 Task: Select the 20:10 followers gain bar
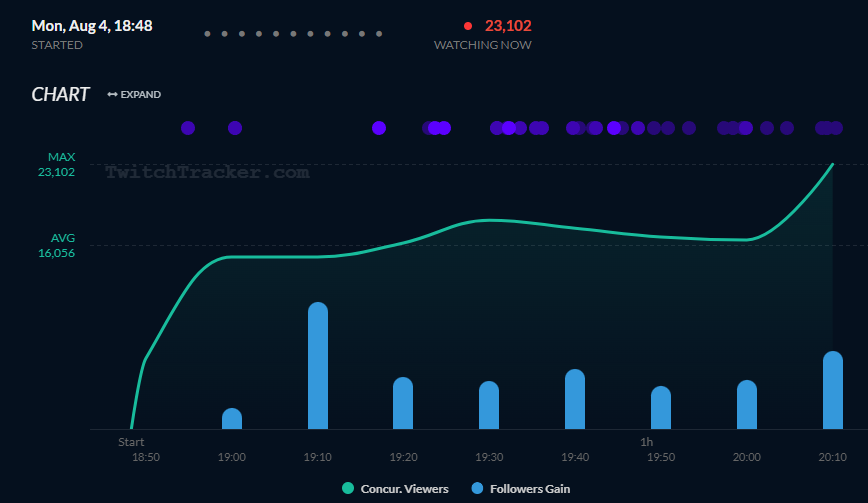pos(833,390)
